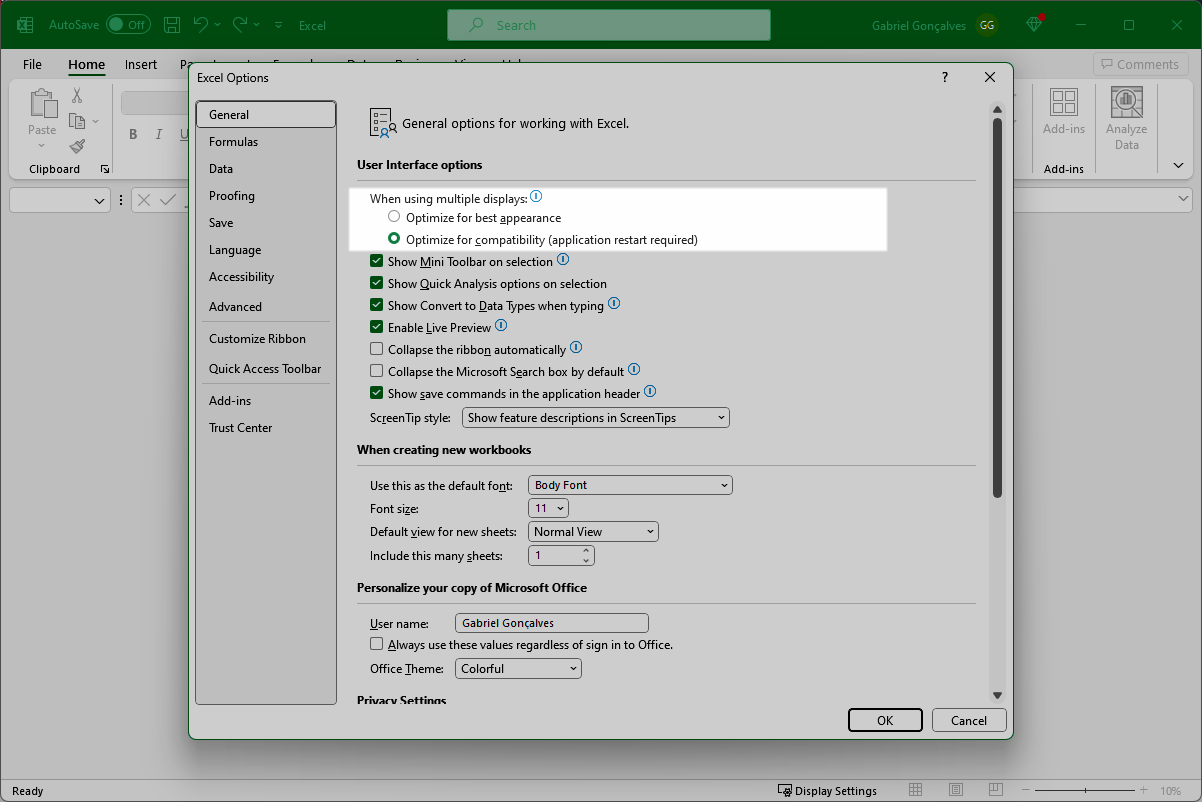The image size is (1202, 802).
Task: Click the cancel X icon in formula bar
Action: [x=144, y=200]
